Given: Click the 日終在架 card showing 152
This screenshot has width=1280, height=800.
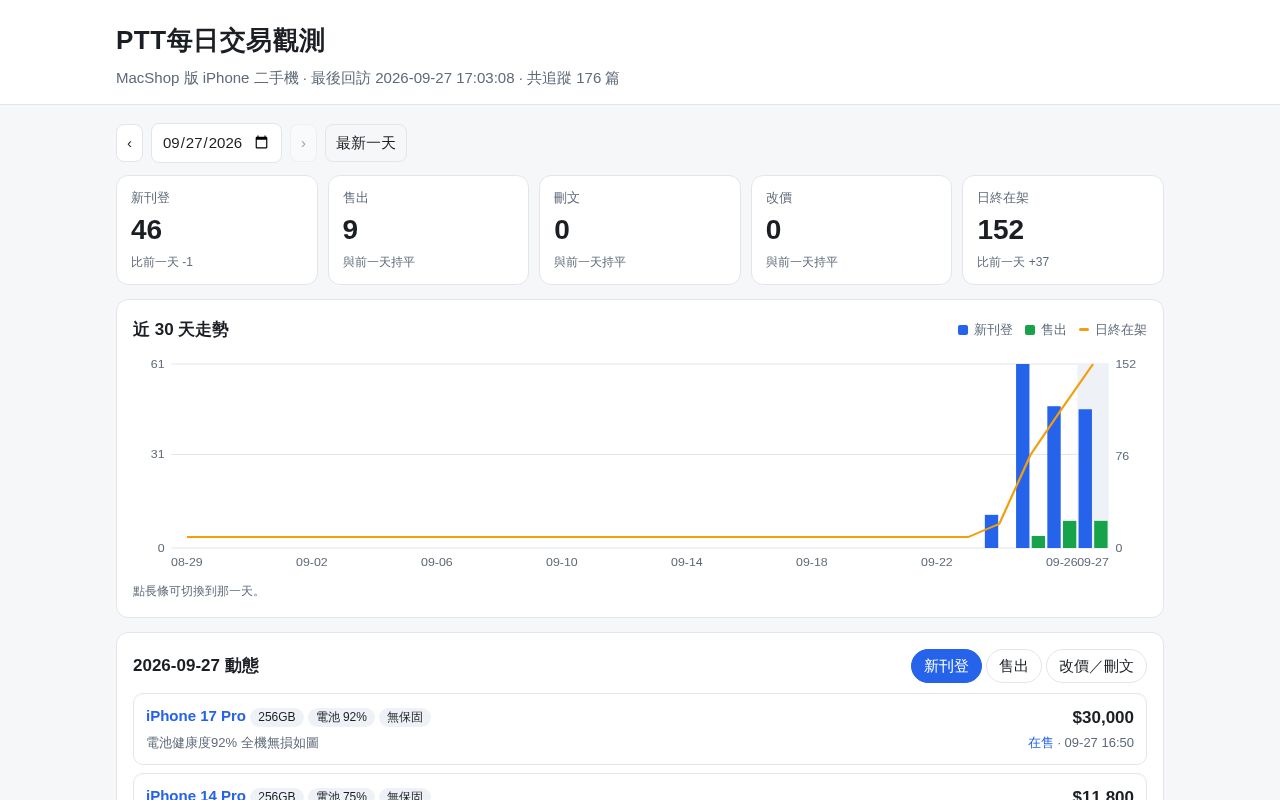Looking at the screenshot, I should point(1063,230).
